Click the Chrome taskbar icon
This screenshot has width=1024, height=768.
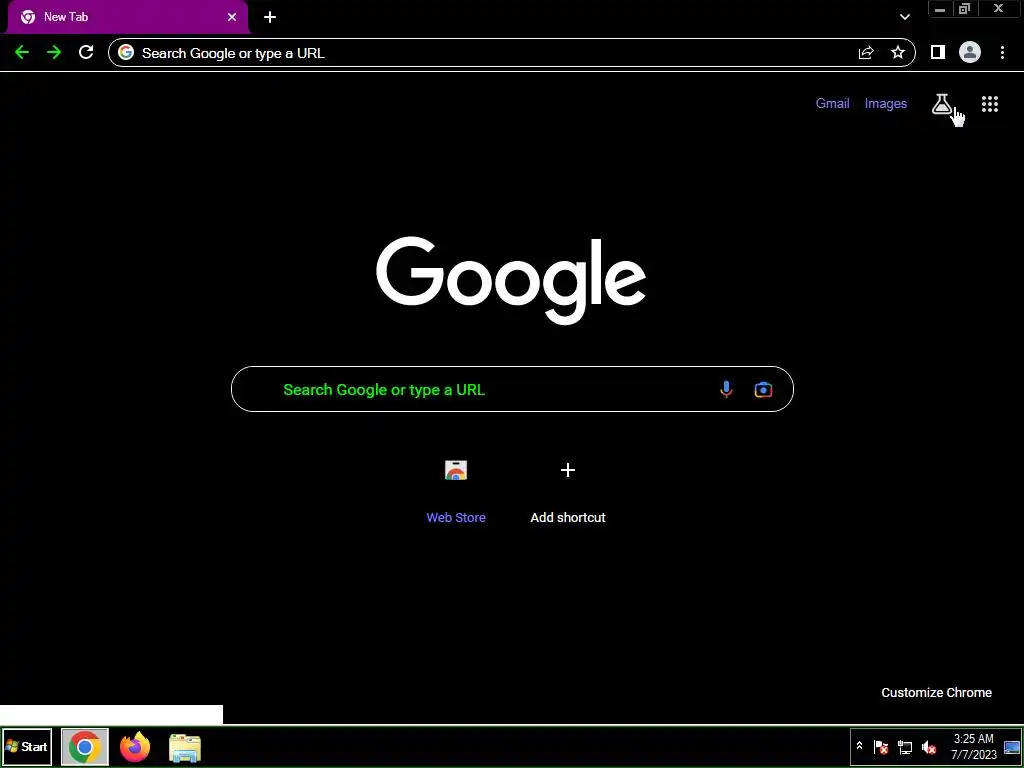pos(84,747)
